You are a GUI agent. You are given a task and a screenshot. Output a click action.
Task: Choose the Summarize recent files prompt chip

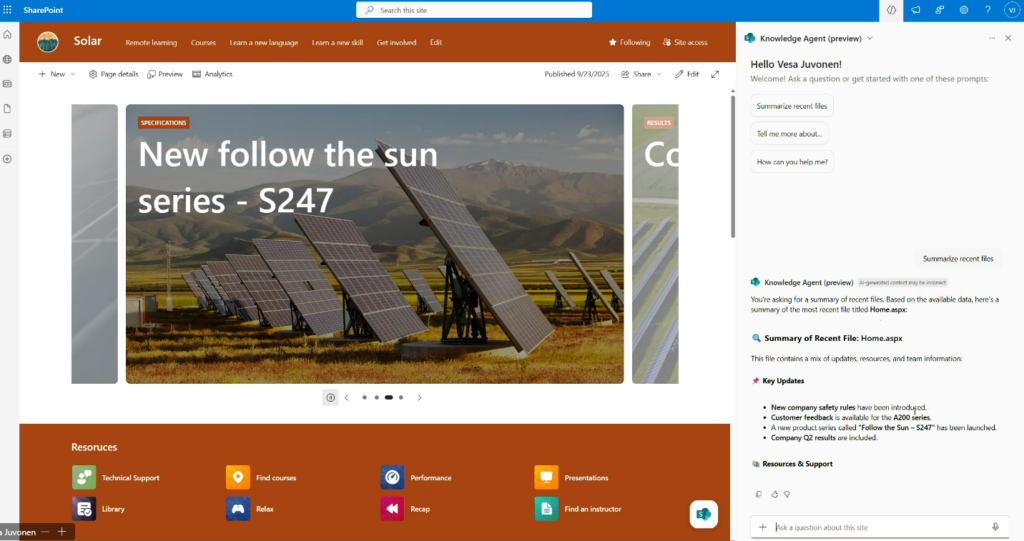click(792, 106)
